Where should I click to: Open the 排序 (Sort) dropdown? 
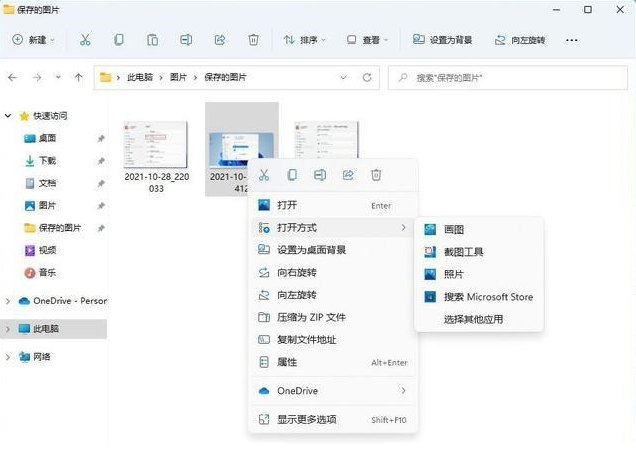(304, 40)
